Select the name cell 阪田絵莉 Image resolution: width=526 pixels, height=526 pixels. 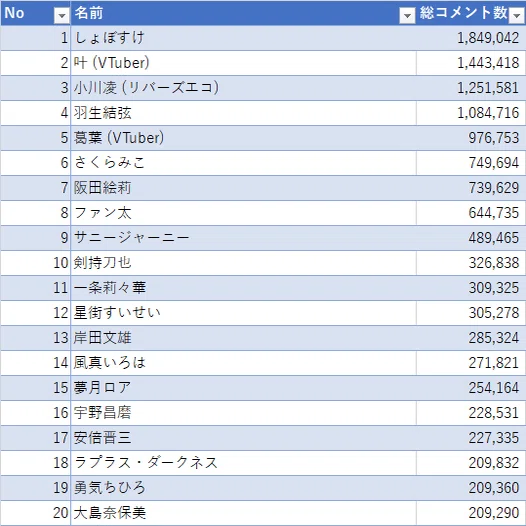click(x=244, y=188)
